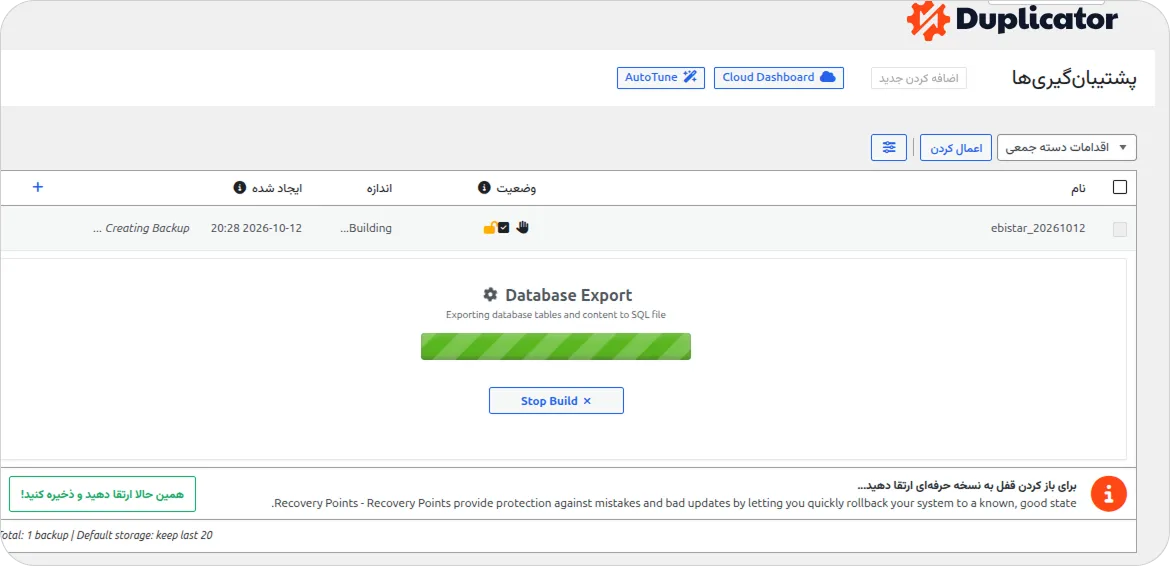Open the Cloud Dashboard

[778, 78]
